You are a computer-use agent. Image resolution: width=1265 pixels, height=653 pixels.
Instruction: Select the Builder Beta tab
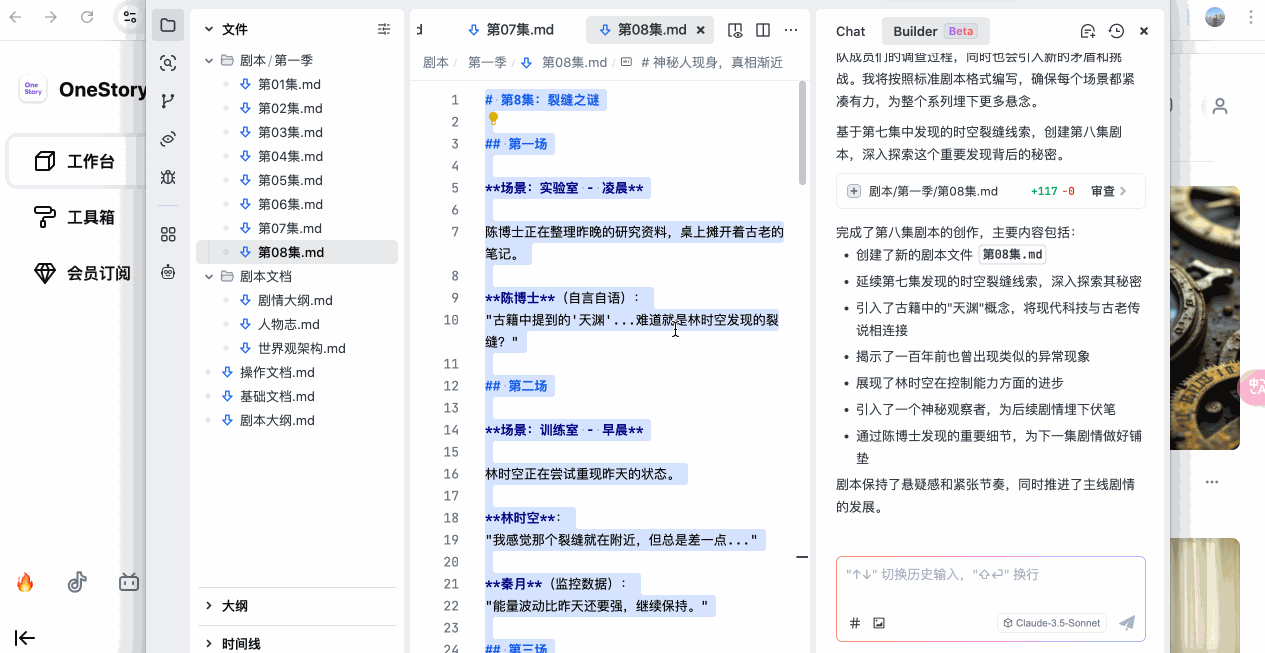coord(935,31)
